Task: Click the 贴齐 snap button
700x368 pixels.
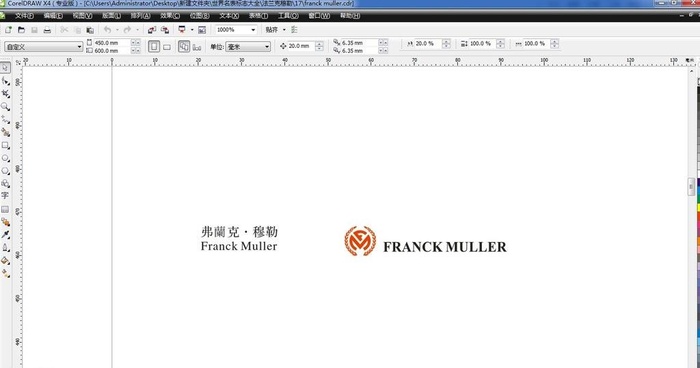Action: (x=272, y=30)
